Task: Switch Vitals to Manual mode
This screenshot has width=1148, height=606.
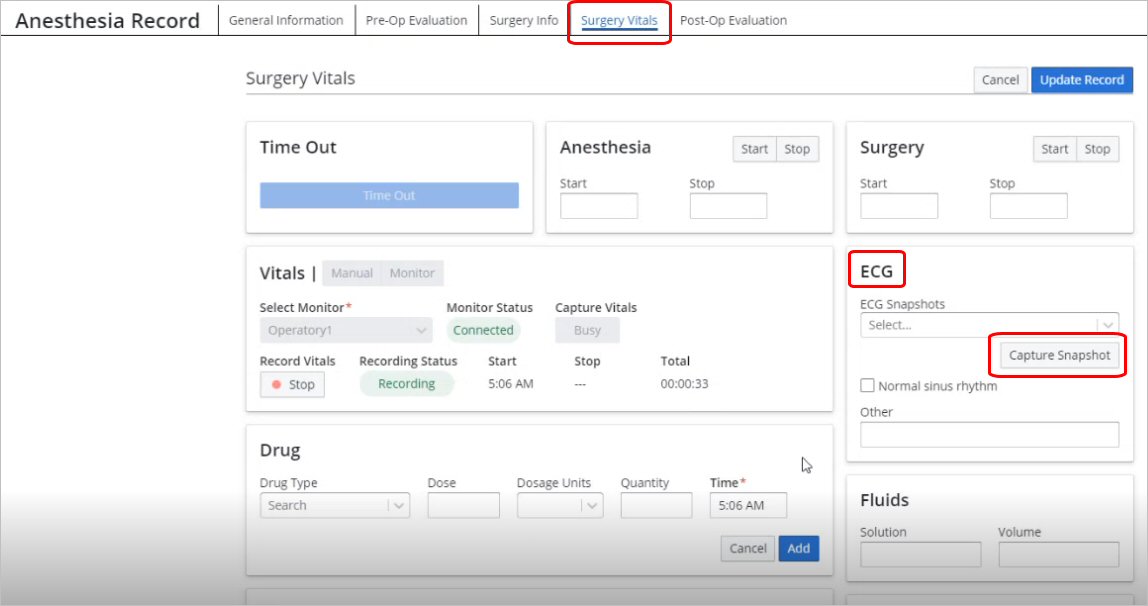Action: coord(351,273)
